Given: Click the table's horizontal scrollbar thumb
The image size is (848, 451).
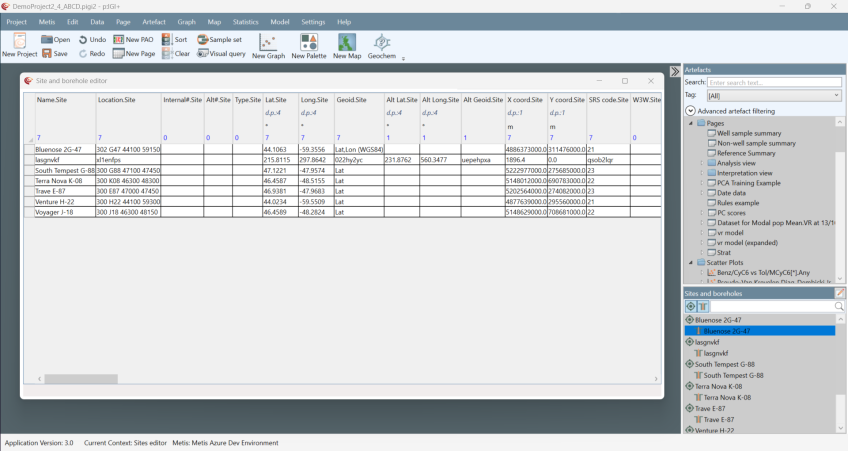Looking at the screenshot, I should click(x=82, y=379).
